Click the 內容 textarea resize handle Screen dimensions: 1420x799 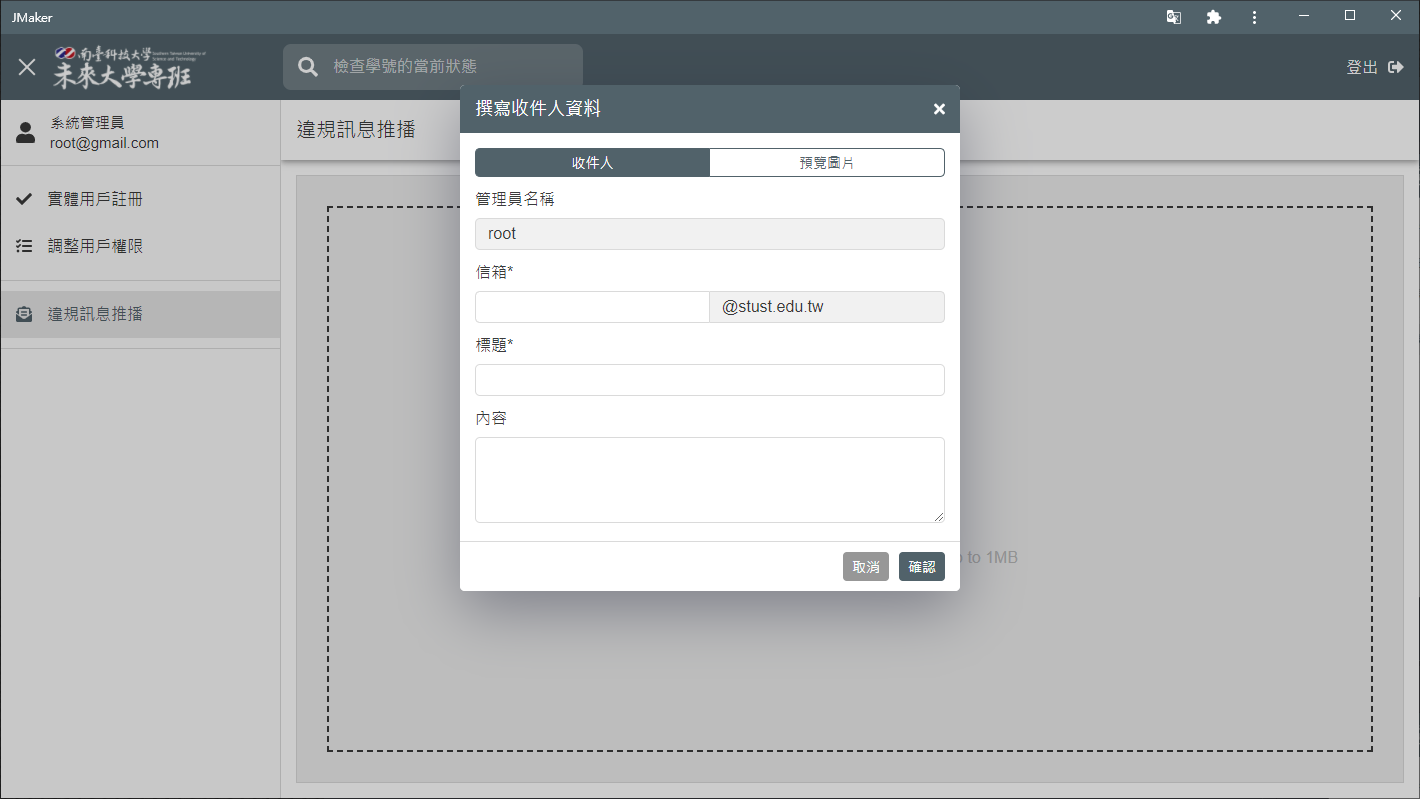coord(938,517)
